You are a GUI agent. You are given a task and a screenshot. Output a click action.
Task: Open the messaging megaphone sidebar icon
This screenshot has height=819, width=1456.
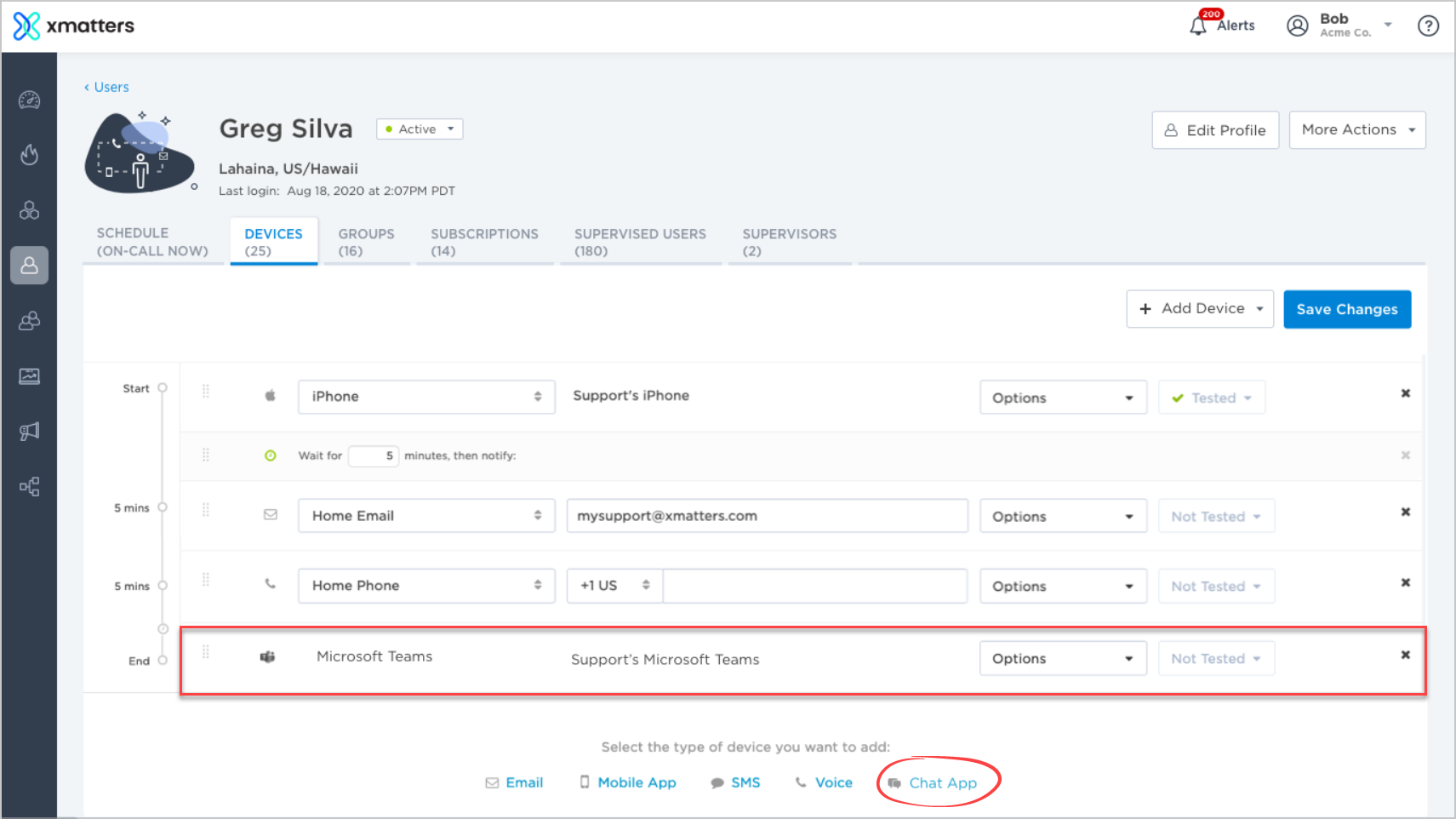pos(30,432)
